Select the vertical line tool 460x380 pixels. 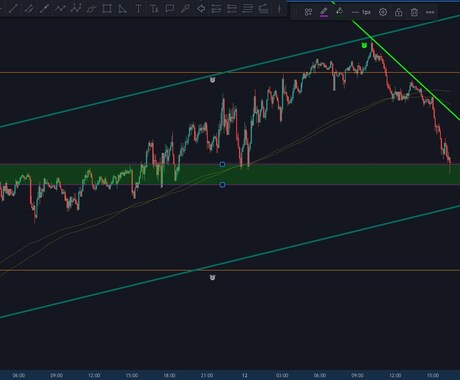[x=279, y=9]
